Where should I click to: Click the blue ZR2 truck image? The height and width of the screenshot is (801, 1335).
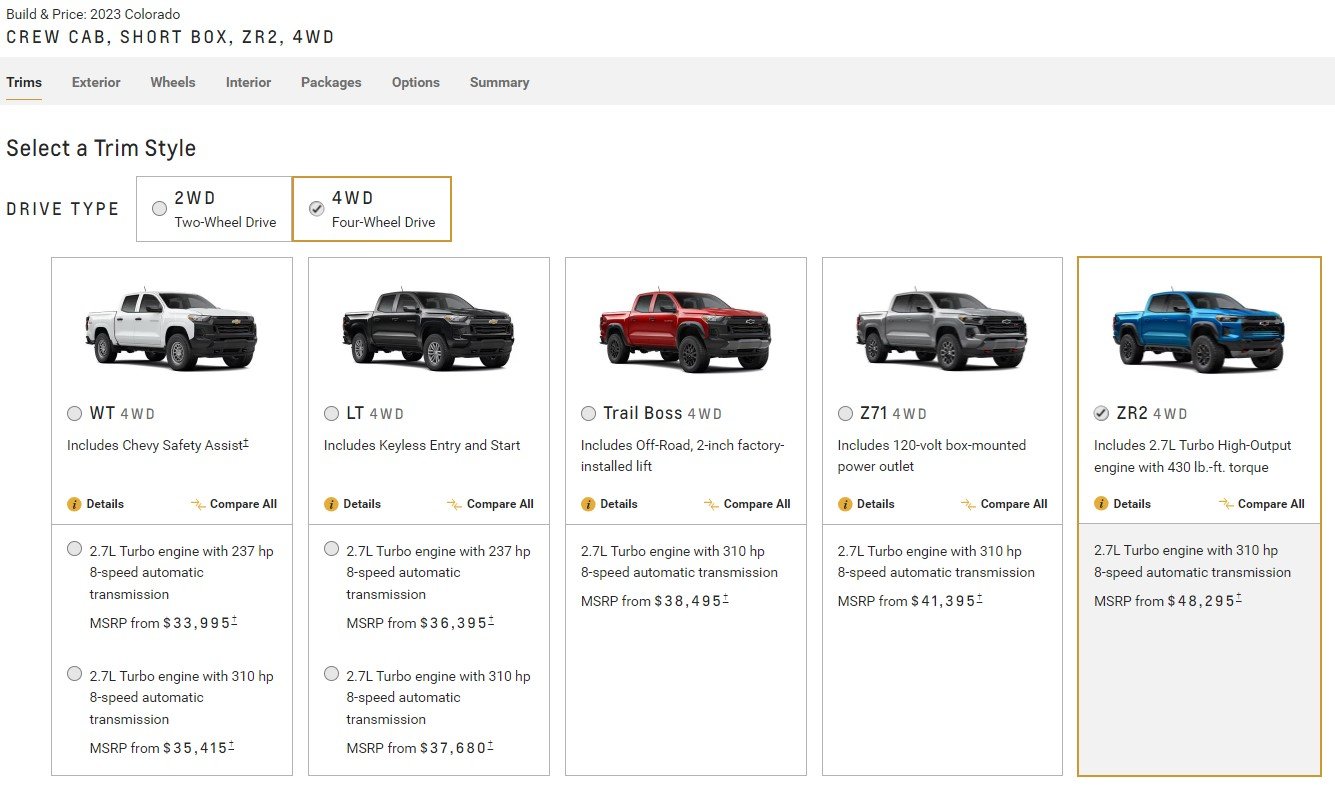pyautogui.click(x=1198, y=328)
